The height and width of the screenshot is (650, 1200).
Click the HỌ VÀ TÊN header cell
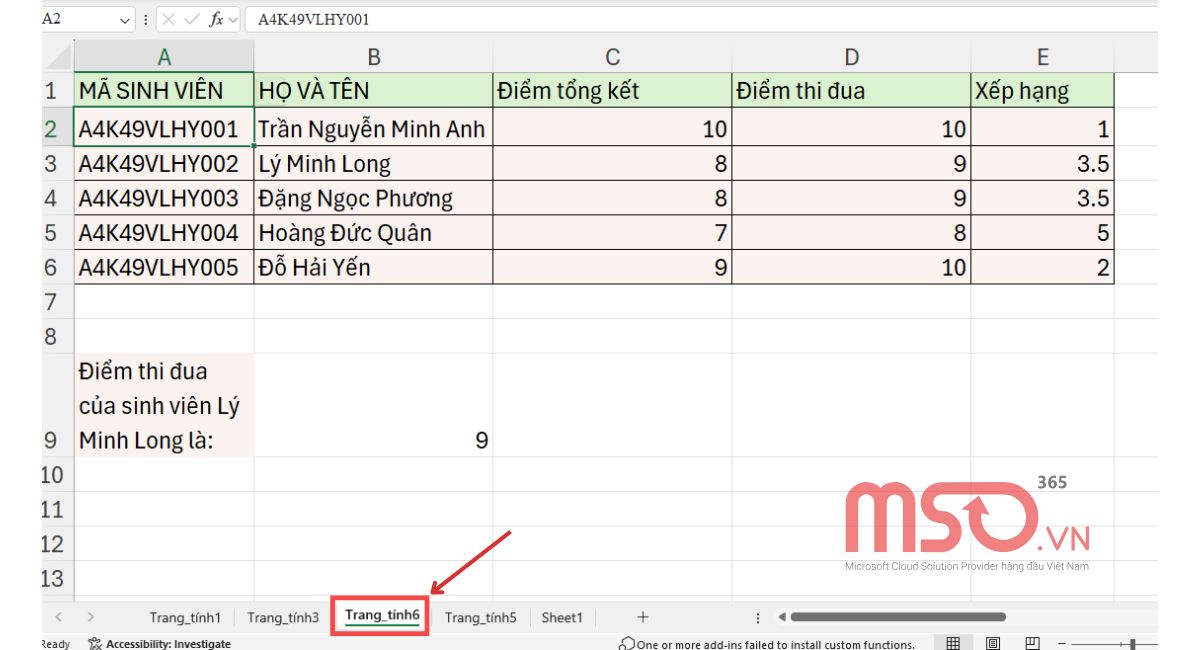(x=373, y=90)
